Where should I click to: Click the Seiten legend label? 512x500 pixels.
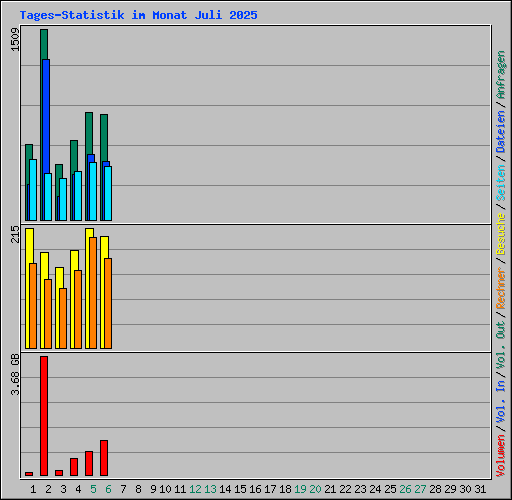501,183
